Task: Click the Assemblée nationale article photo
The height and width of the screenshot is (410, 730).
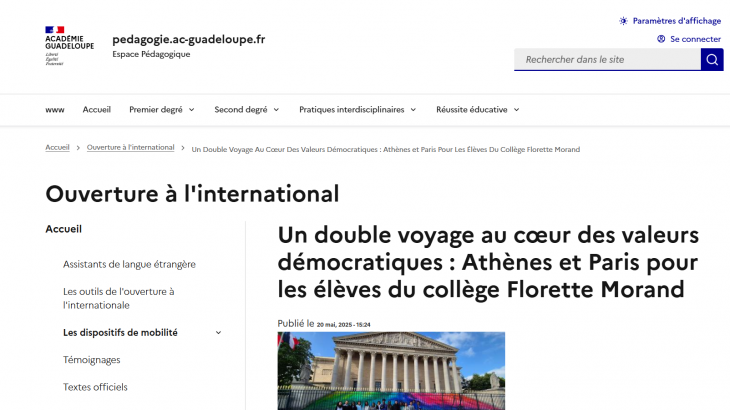Action: tap(391, 370)
